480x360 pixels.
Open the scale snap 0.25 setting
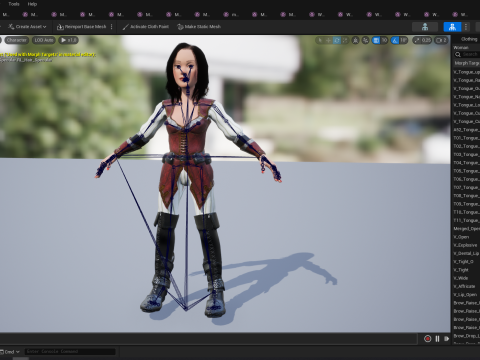pos(422,40)
